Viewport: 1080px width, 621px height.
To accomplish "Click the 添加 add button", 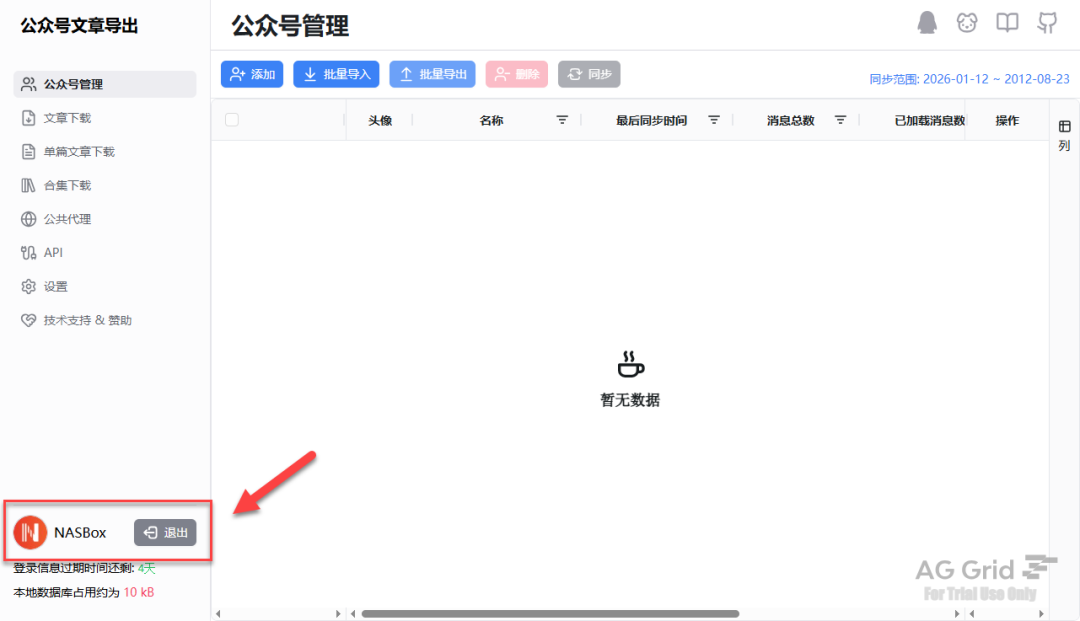I will pos(252,74).
